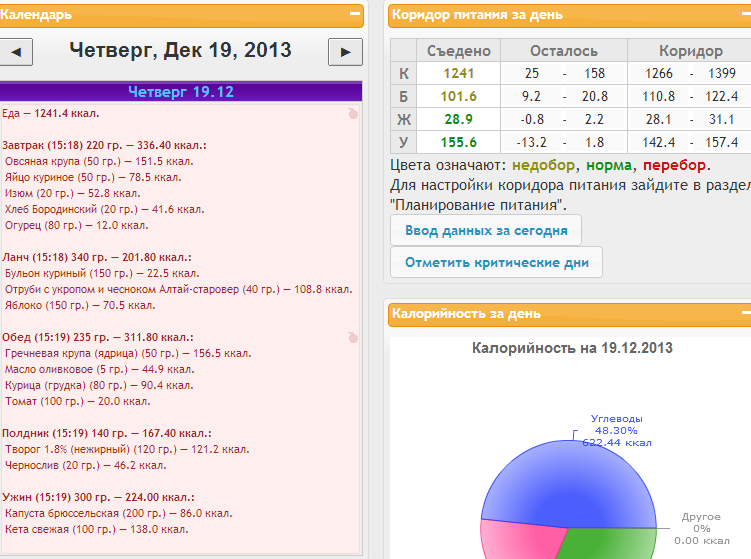The height and width of the screenshot is (559, 751).
Task: Click the apple icon in the Еда row
Action: 353,114
